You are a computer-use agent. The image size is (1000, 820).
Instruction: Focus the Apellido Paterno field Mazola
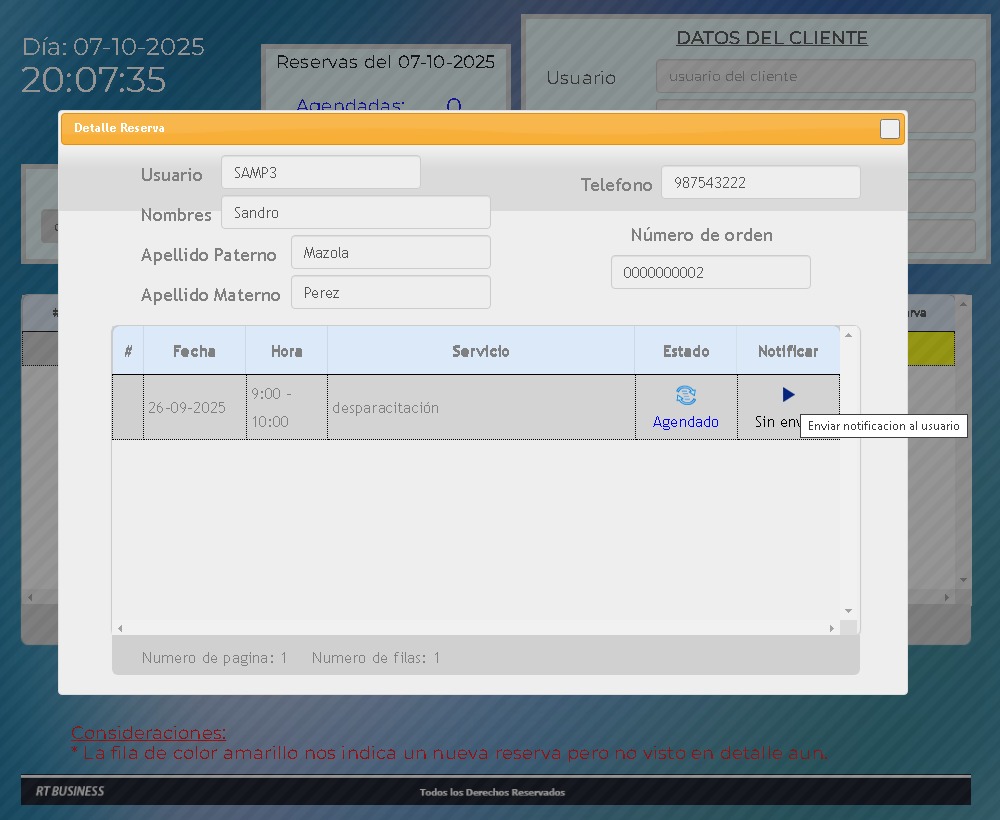390,252
